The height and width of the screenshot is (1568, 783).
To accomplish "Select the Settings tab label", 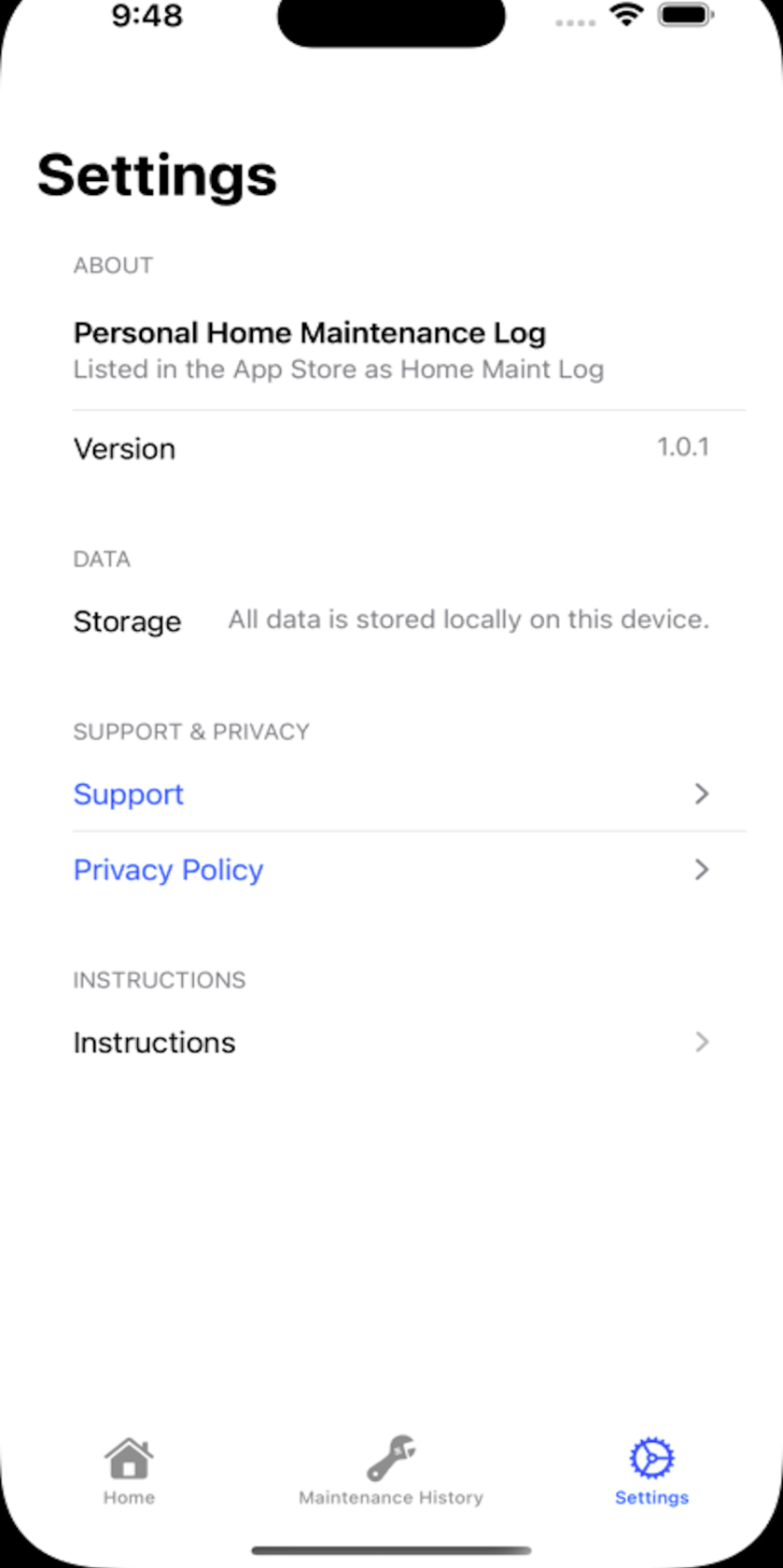I will pyautogui.click(x=651, y=1497).
